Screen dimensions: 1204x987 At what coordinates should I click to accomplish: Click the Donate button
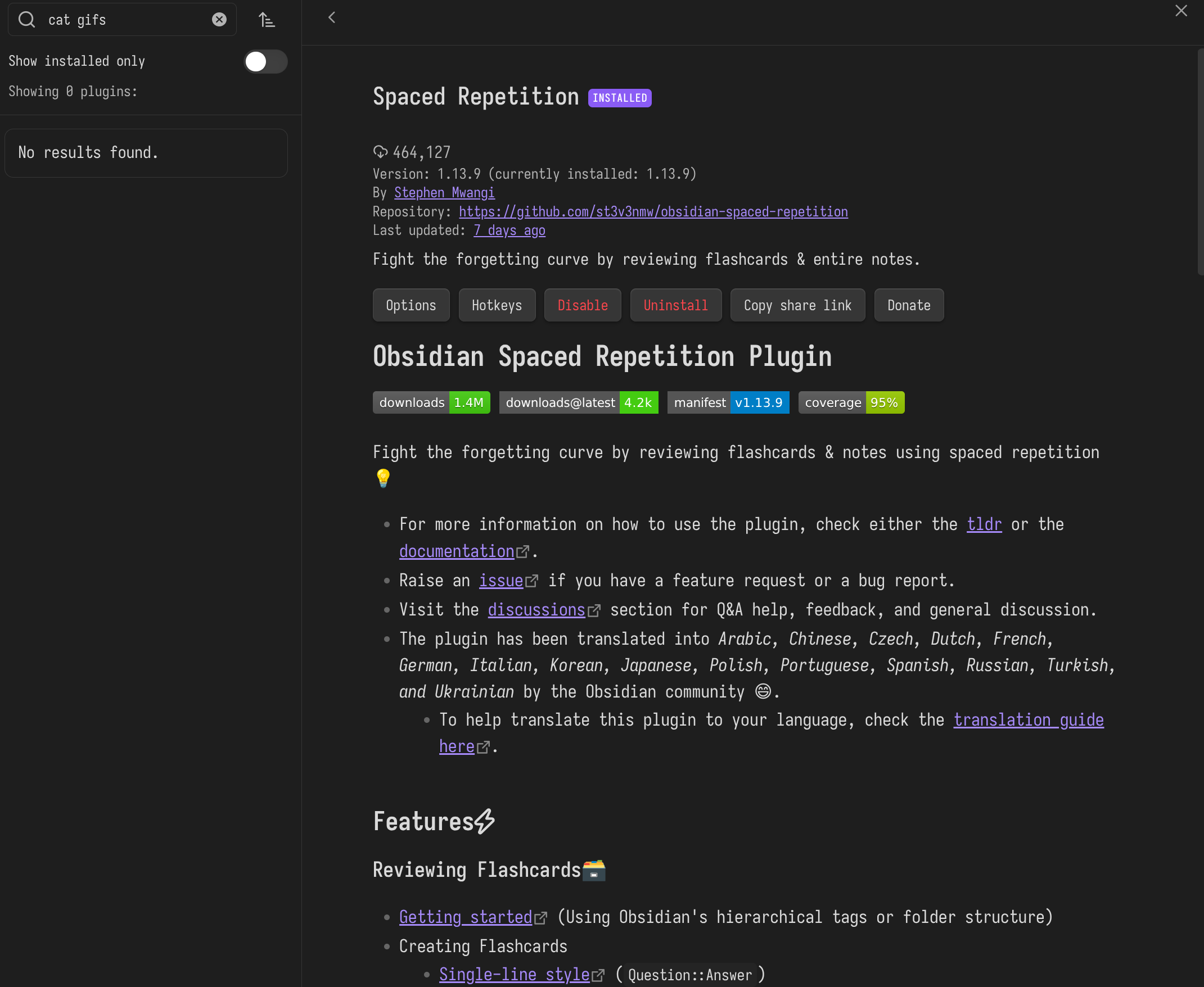pyautogui.click(x=909, y=305)
